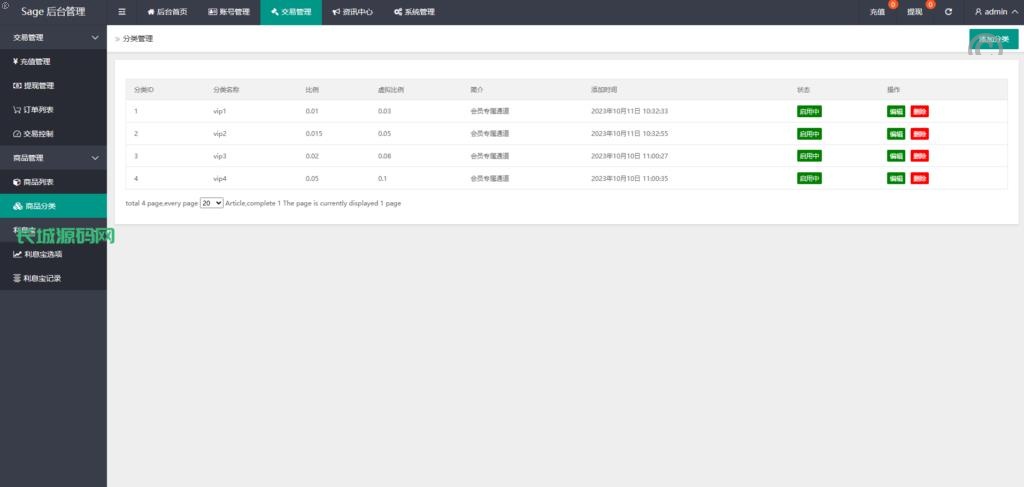Delete the vip4 category with 删除

(x=919, y=178)
